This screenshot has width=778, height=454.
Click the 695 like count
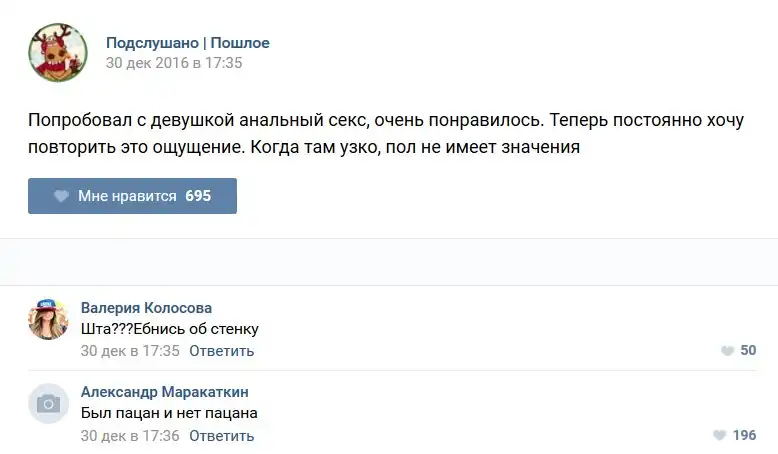coord(198,196)
